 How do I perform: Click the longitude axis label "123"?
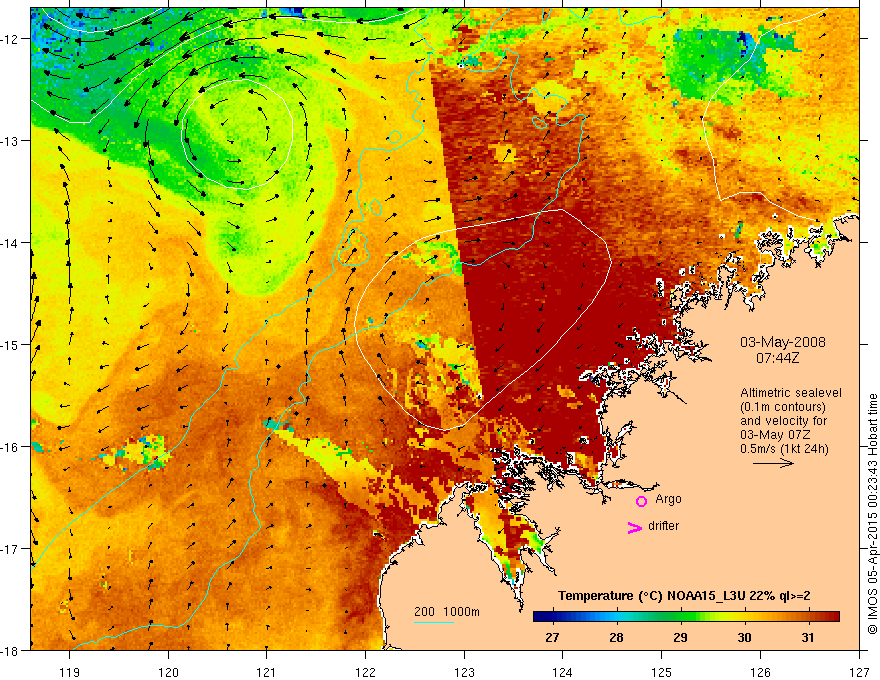[x=464, y=672]
